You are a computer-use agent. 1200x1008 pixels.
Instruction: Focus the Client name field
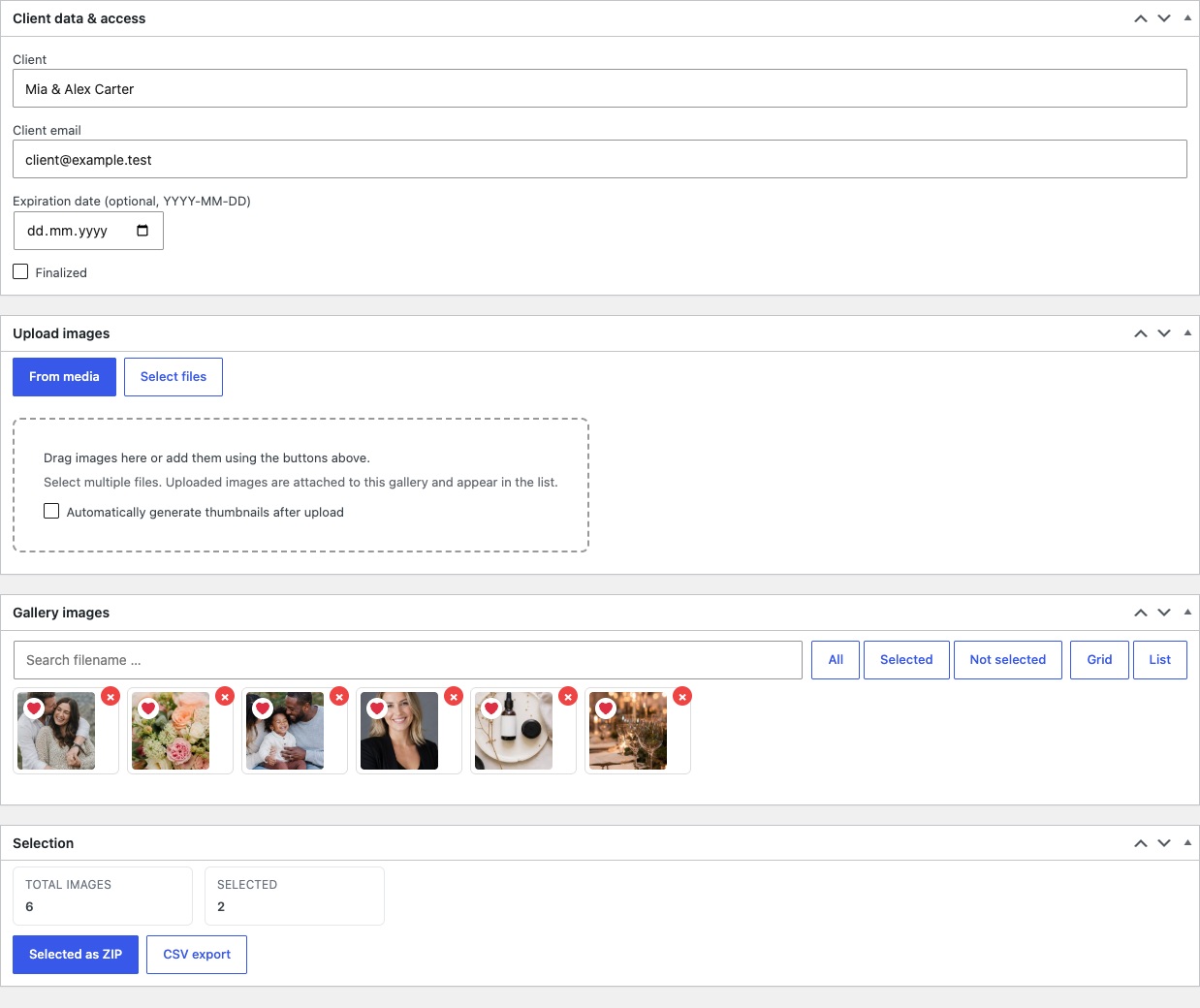click(x=600, y=88)
